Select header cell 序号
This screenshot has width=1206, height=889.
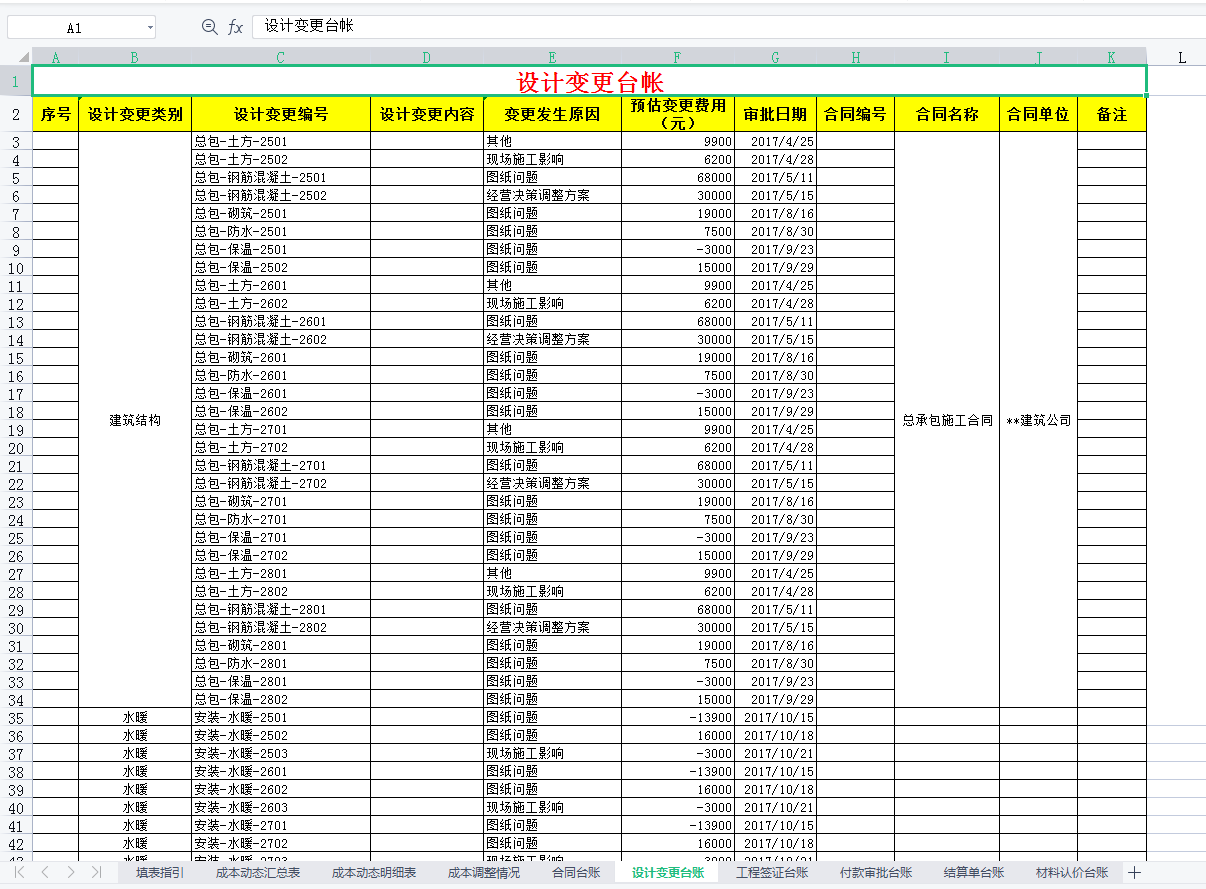(56, 114)
